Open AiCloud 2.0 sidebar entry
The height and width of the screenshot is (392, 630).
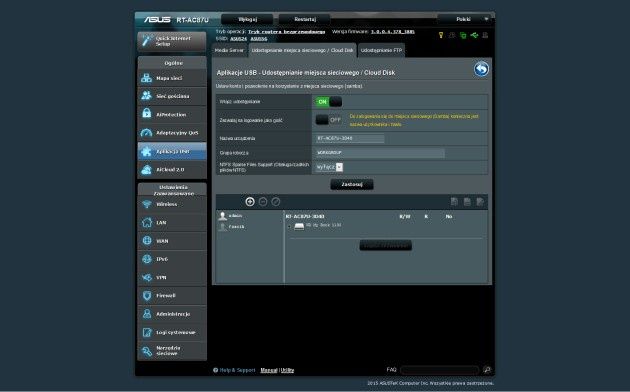tap(172, 169)
